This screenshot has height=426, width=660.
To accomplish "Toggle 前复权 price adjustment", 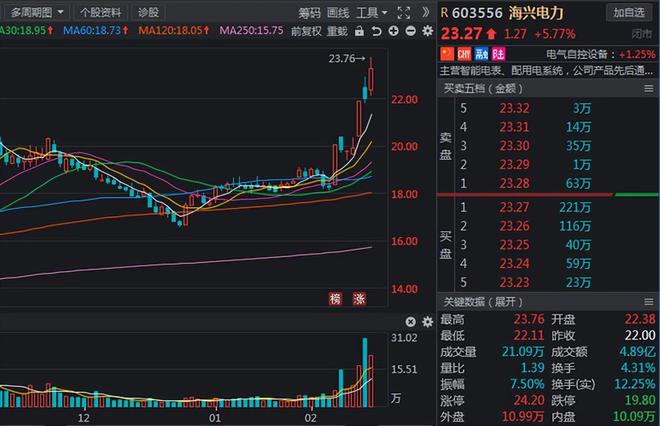I will (x=305, y=31).
